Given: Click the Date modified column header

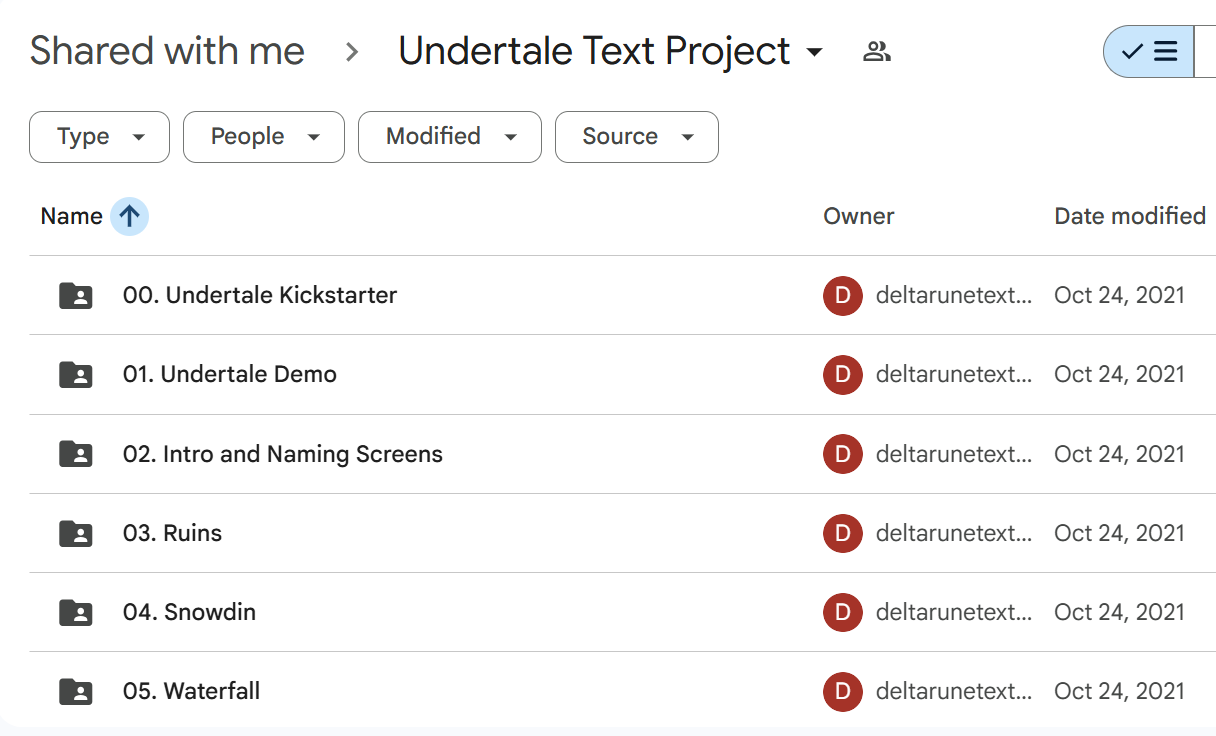Looking at the screenshot, I should coord(1130,216).
